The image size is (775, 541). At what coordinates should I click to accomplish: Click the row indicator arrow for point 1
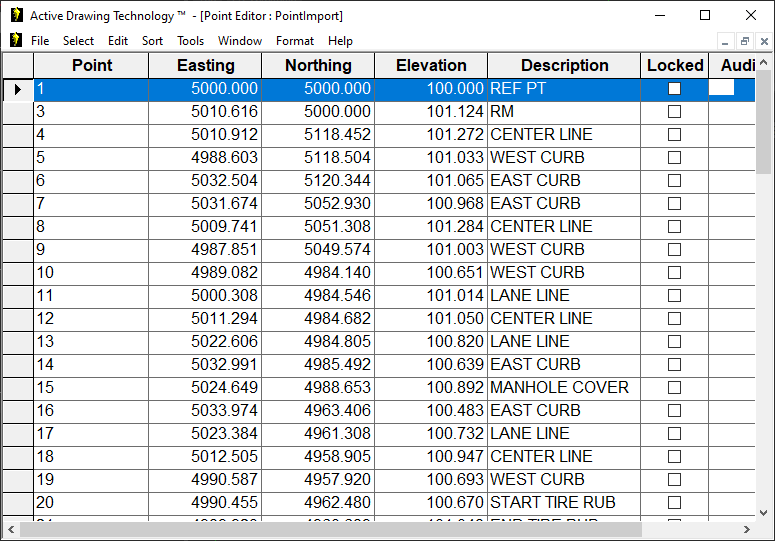[17, 89]
